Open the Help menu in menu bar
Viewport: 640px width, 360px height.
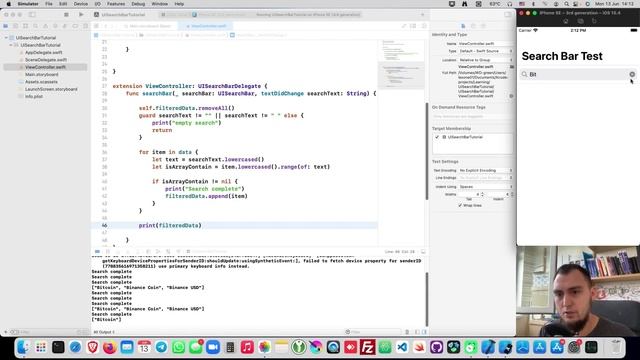[x=179, y=4]
